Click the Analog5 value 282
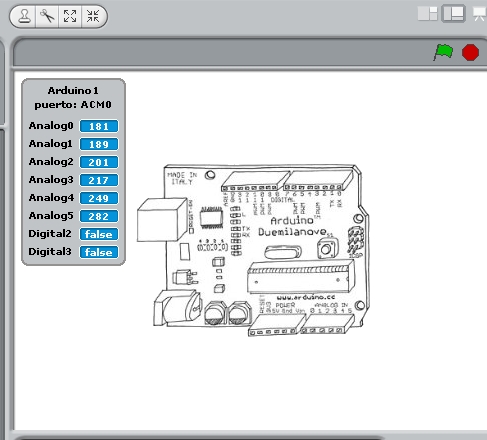487x440 pixels. coord(99,216)
